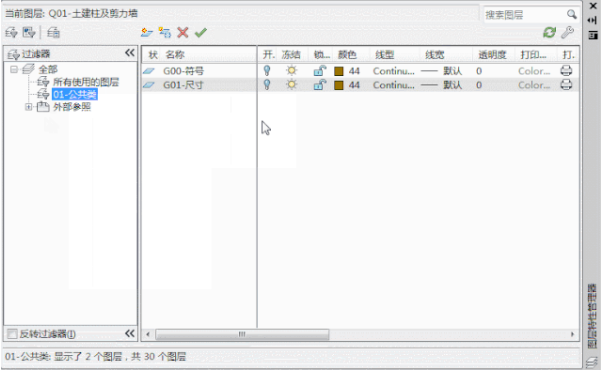Click the horizontal scrollbar thumb

(x=242, y=334)
